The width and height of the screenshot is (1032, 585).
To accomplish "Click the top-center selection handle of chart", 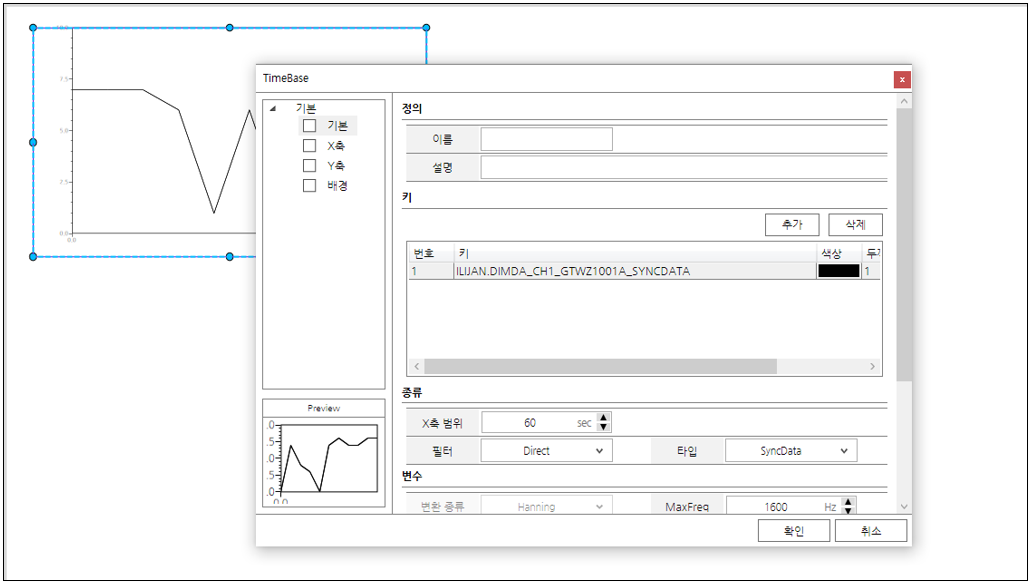I will (x=230, y=28).
